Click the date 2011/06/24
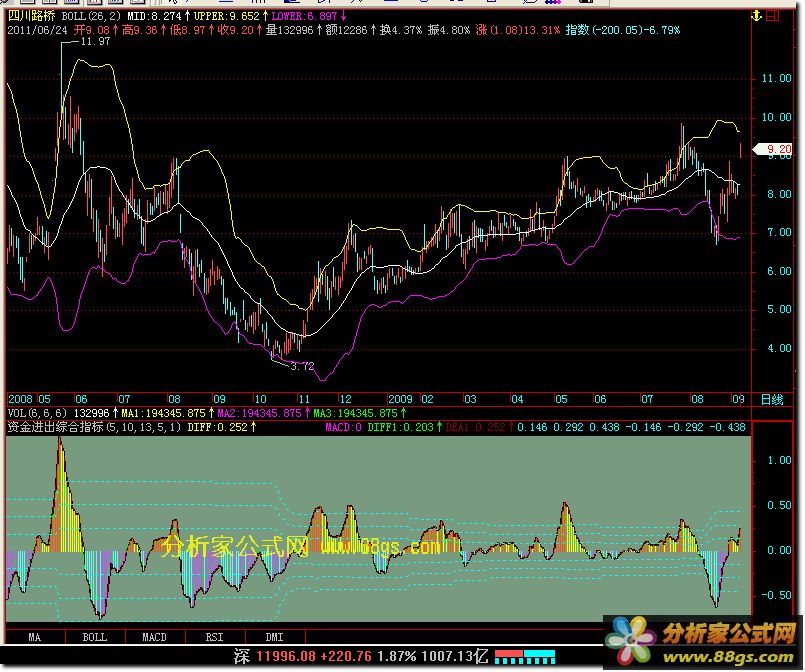The width and height of the screenshot is (805, 672). (37, 30)
